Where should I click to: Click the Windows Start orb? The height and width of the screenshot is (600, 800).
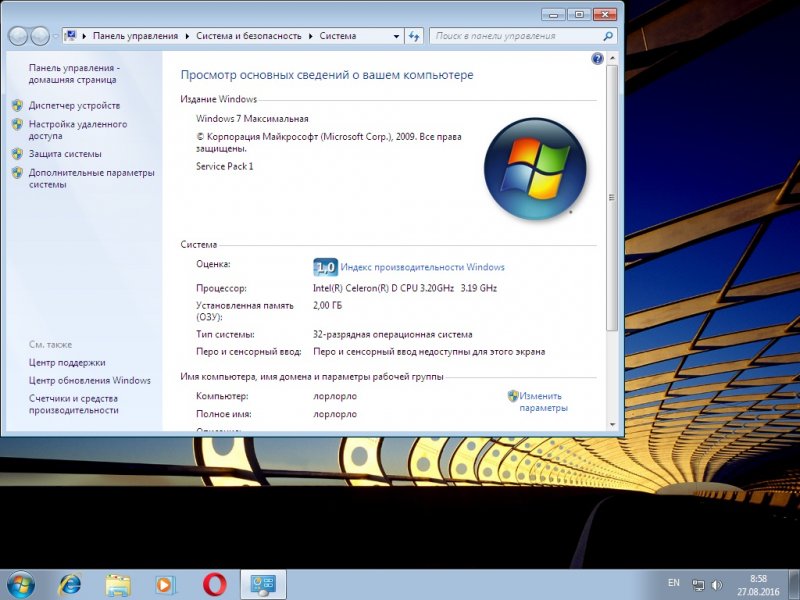pos(21,583)
